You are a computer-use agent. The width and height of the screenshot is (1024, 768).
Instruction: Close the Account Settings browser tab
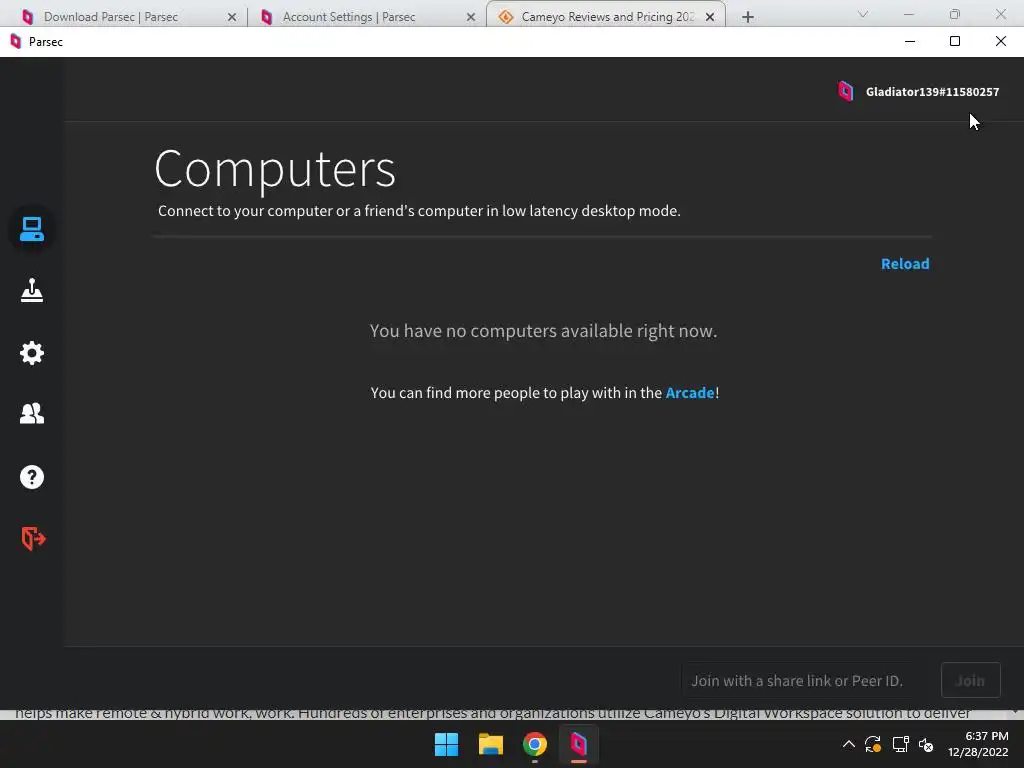[471, 17]
